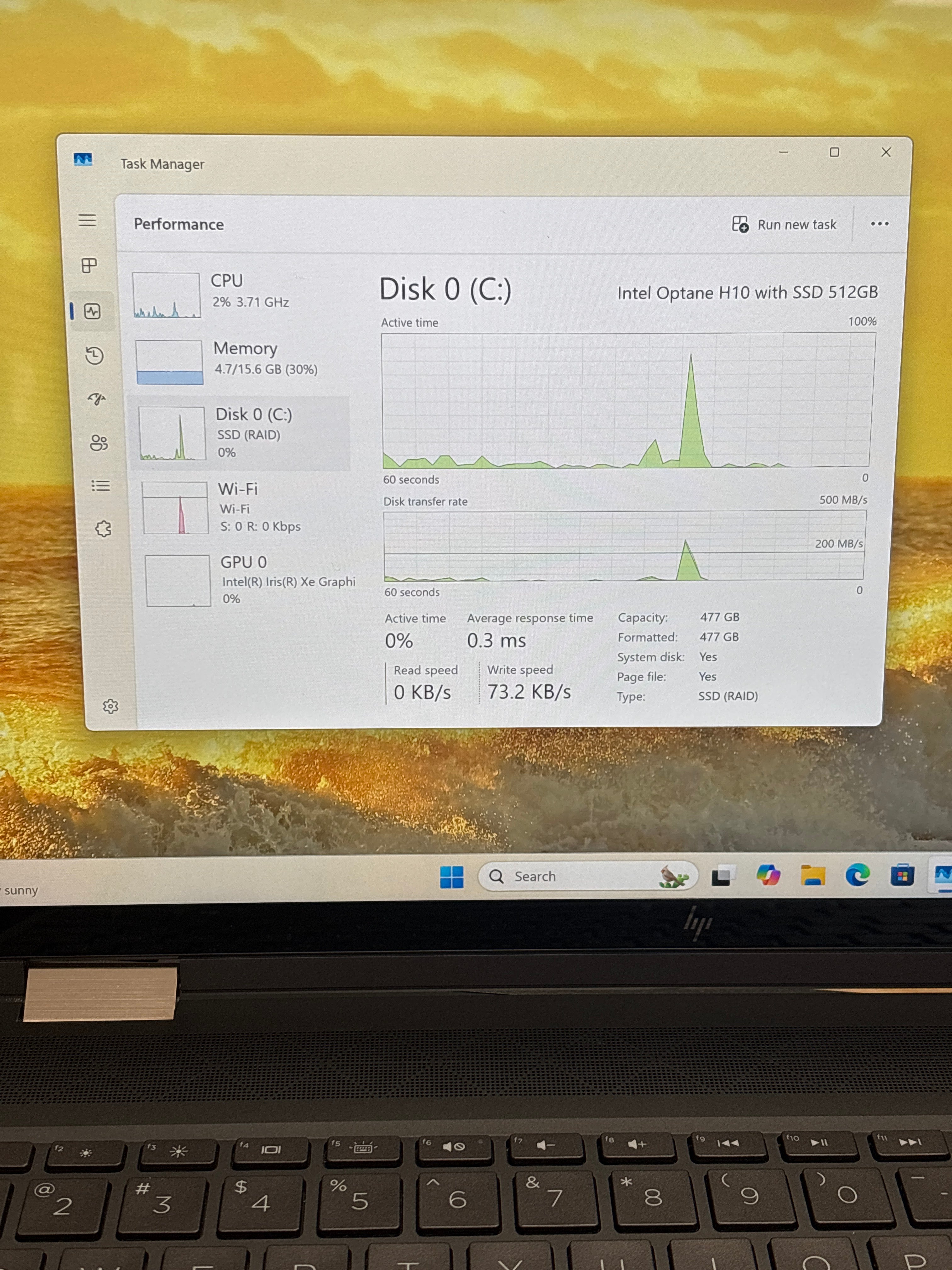
Task: Maximize the Task Manager window
Action: coord(834,152)
